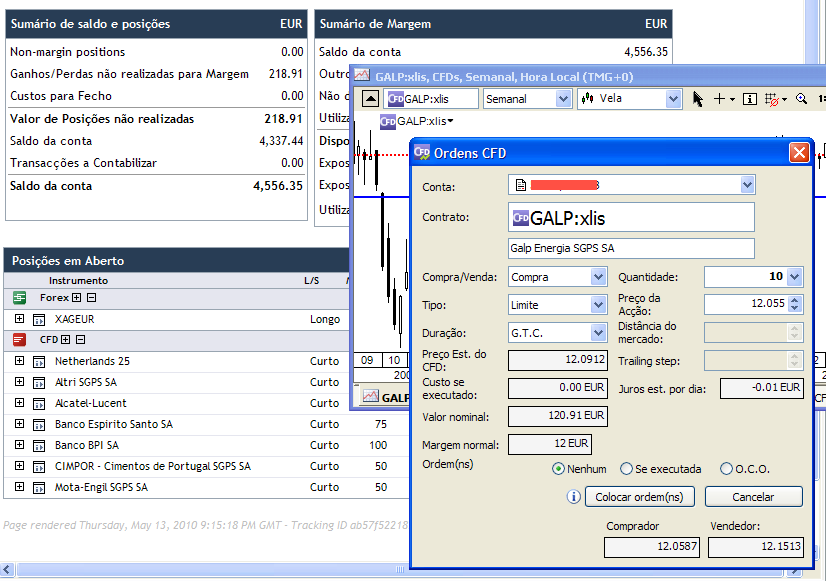
Task: Collapse all CFD positions with minus
Action: pos(80,340)
